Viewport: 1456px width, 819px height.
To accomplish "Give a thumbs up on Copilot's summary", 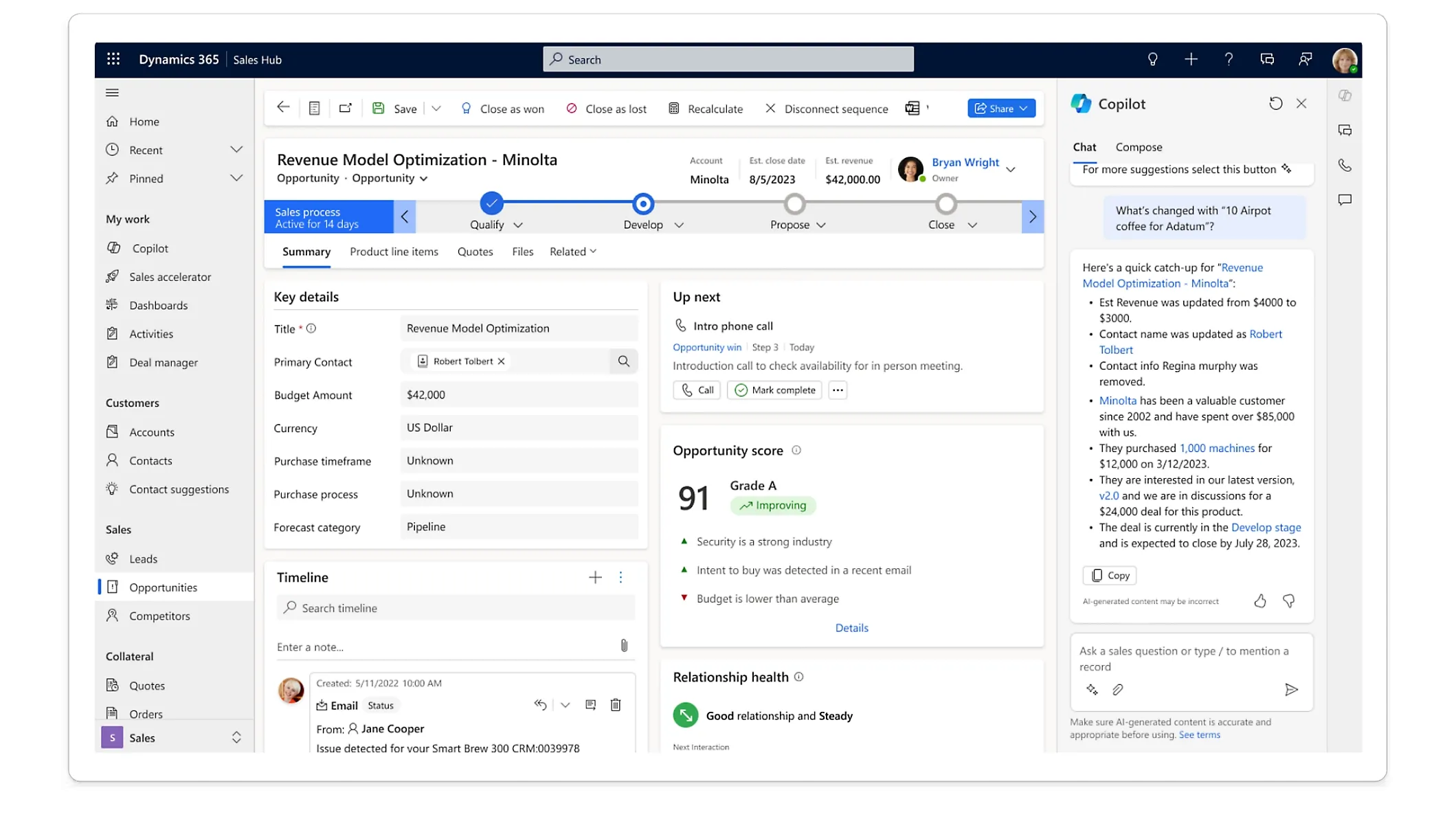I will pyautogui.click(x=1260, y=601).
